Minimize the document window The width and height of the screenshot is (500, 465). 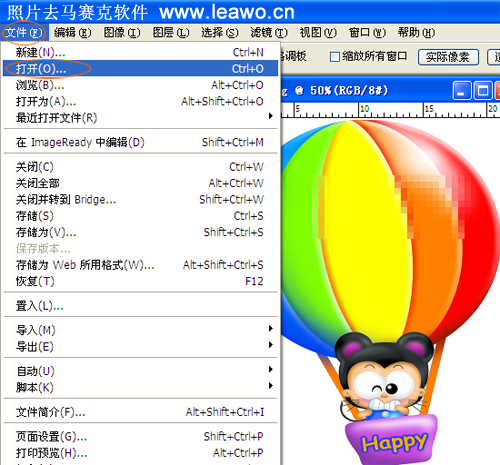coord(462,91)
